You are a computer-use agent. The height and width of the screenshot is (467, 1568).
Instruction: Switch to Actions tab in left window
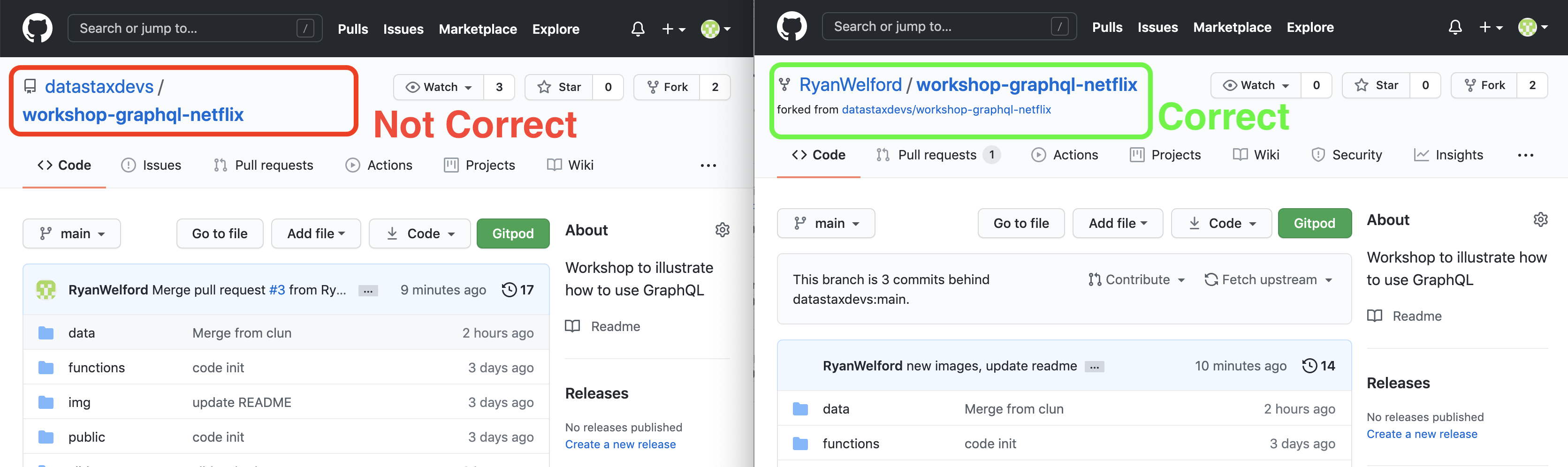click(379, 166)
